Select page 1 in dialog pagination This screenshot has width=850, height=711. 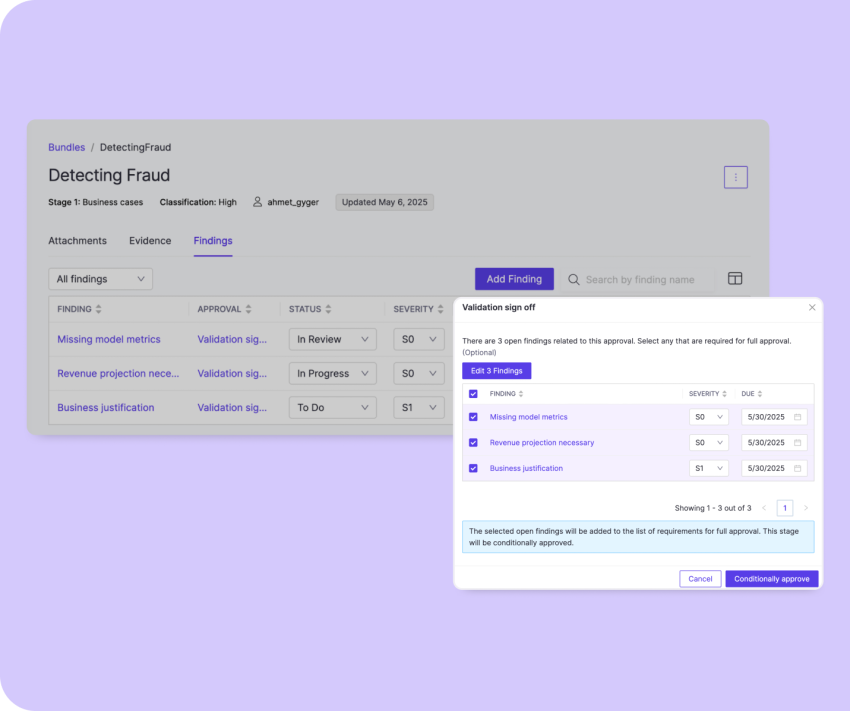785,508
